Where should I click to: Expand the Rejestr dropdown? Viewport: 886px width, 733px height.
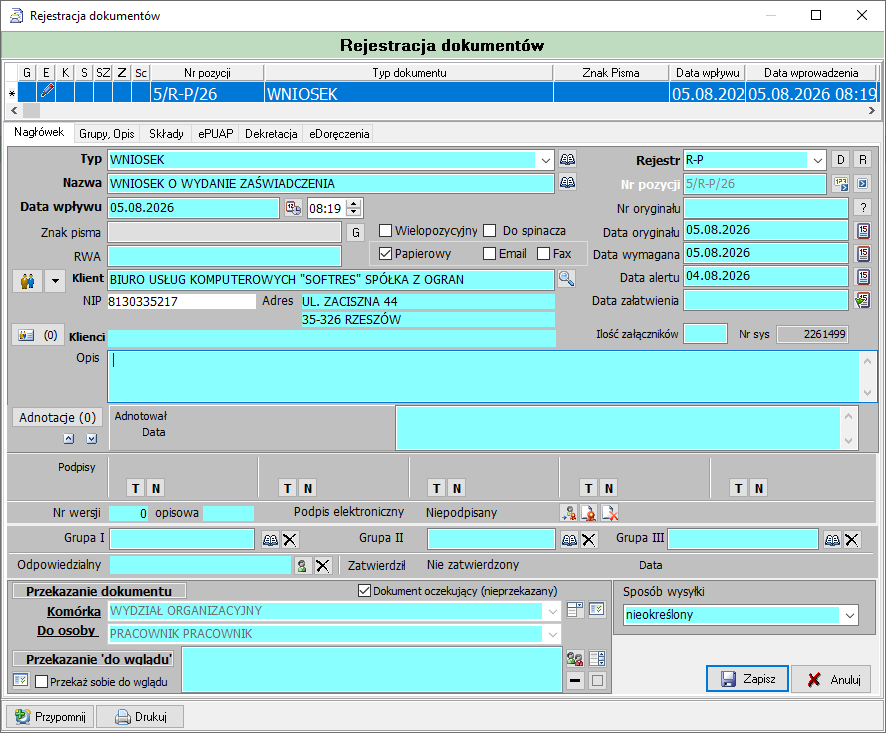(x=818, y=161)
